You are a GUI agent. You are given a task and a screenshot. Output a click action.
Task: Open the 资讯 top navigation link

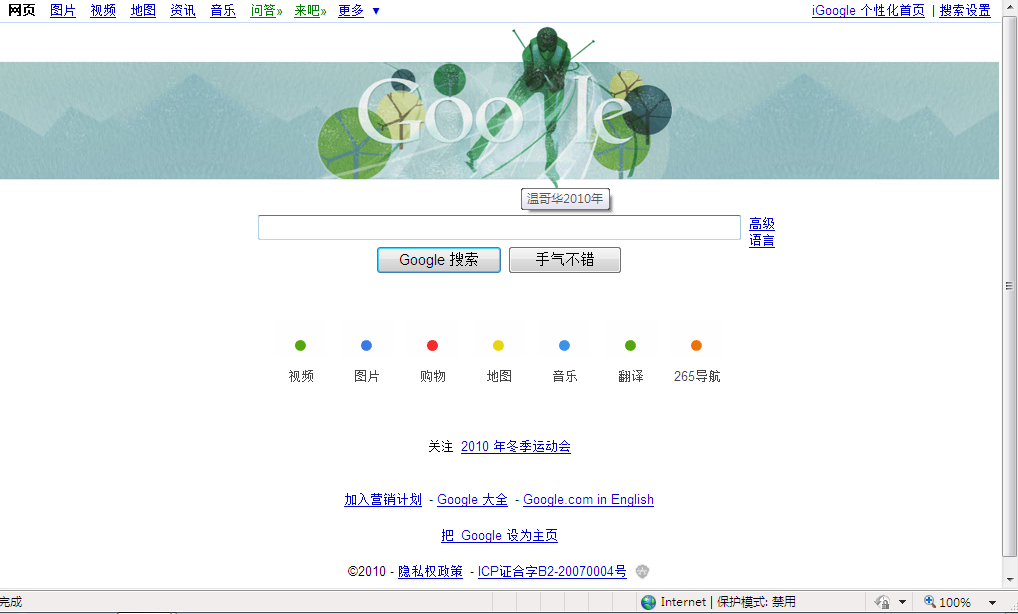183,10
